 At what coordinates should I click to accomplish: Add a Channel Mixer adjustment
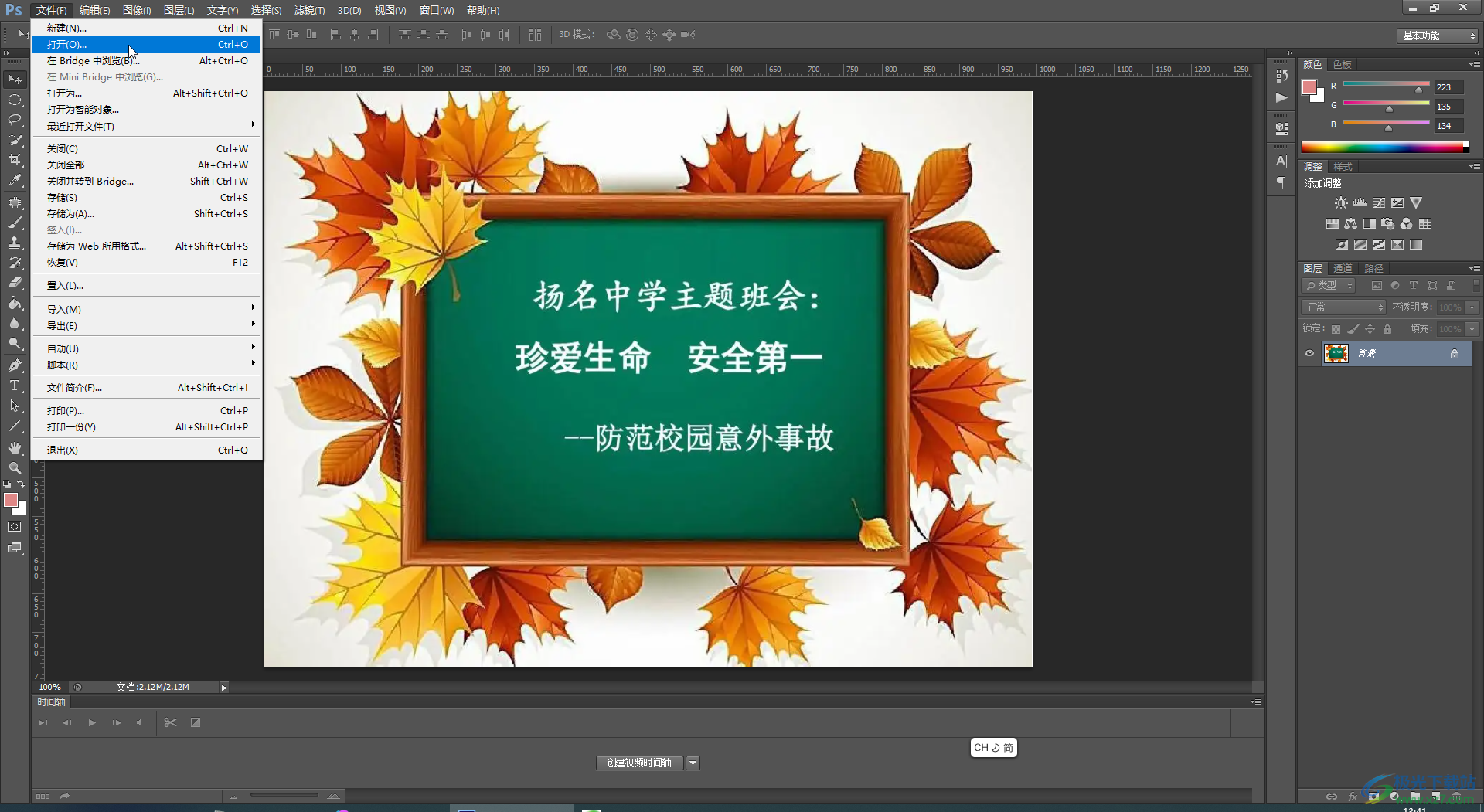(1407, 223)
